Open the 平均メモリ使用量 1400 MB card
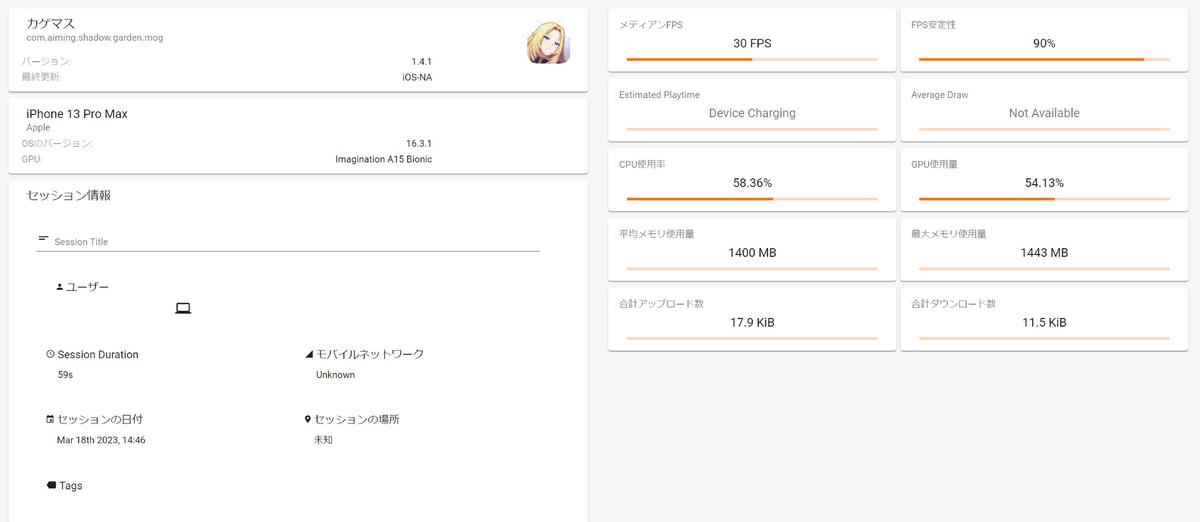Viewport: 1200px width, 522px height. (x=752, y=249)
